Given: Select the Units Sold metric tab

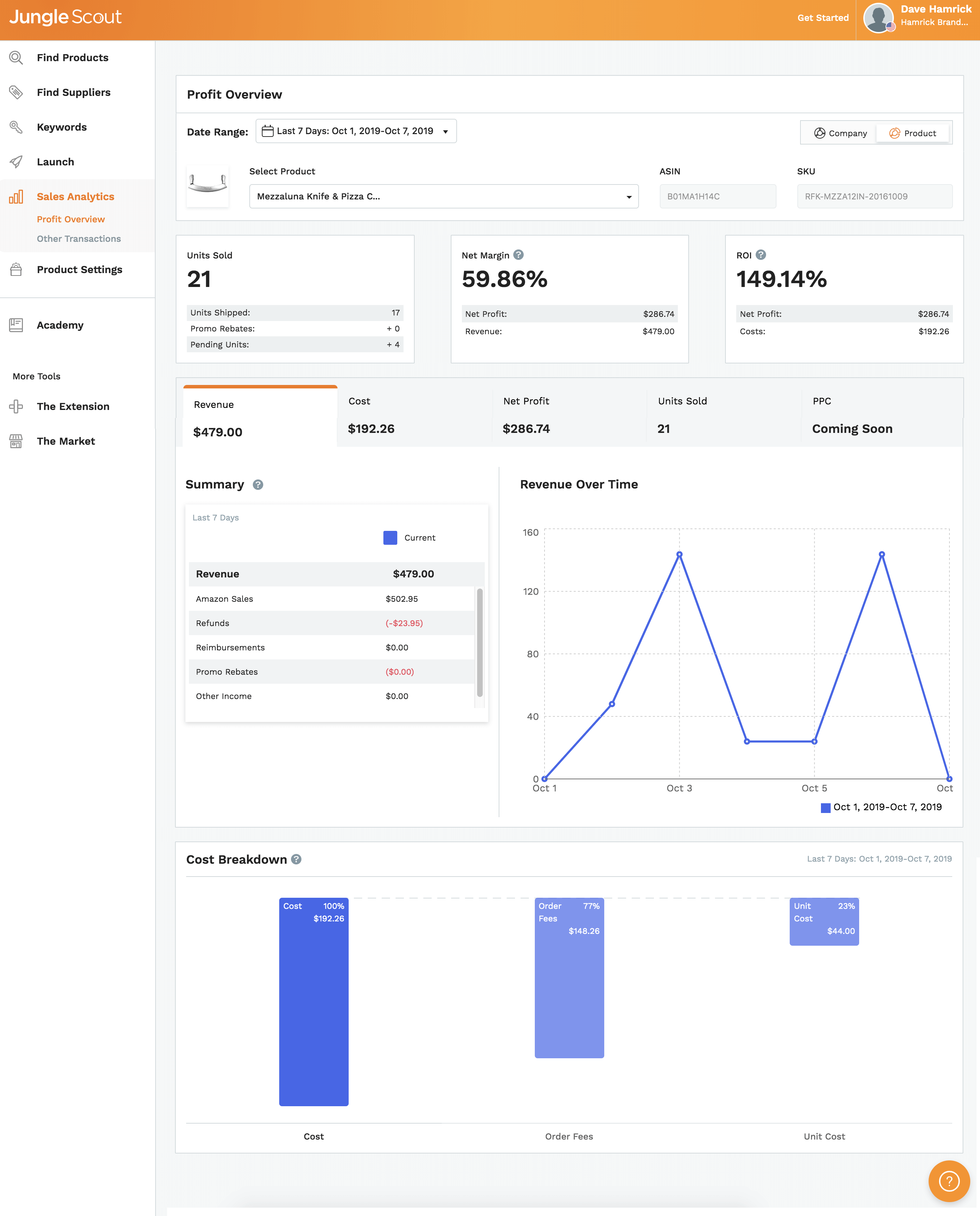Looking at the screenshot, I should (x=724, y=416).
